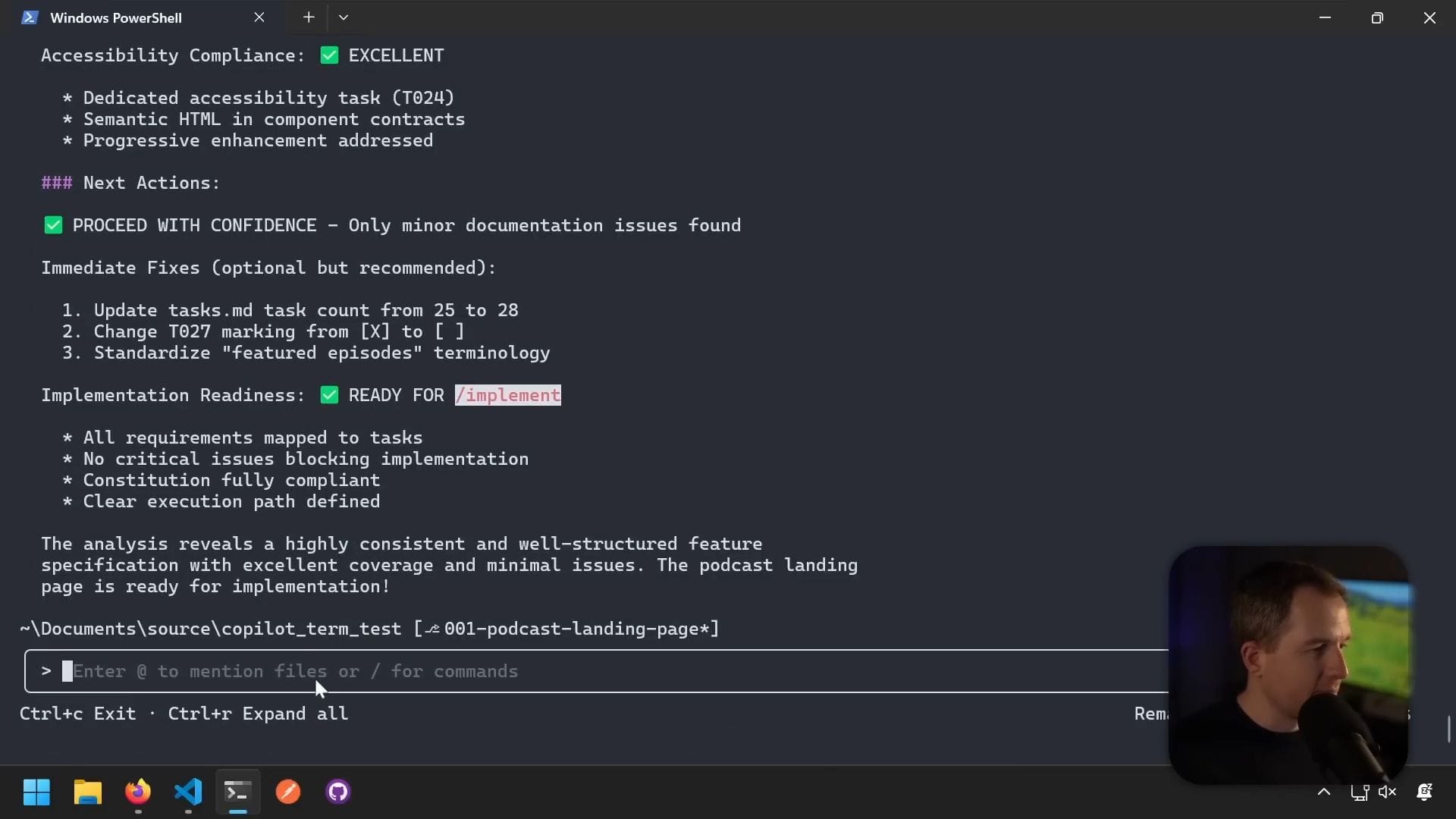Click the green check beside PROCEED WITH CONFIDENCE
The height and width of the screenshot is (819, 1456).
tap(53, 225)
